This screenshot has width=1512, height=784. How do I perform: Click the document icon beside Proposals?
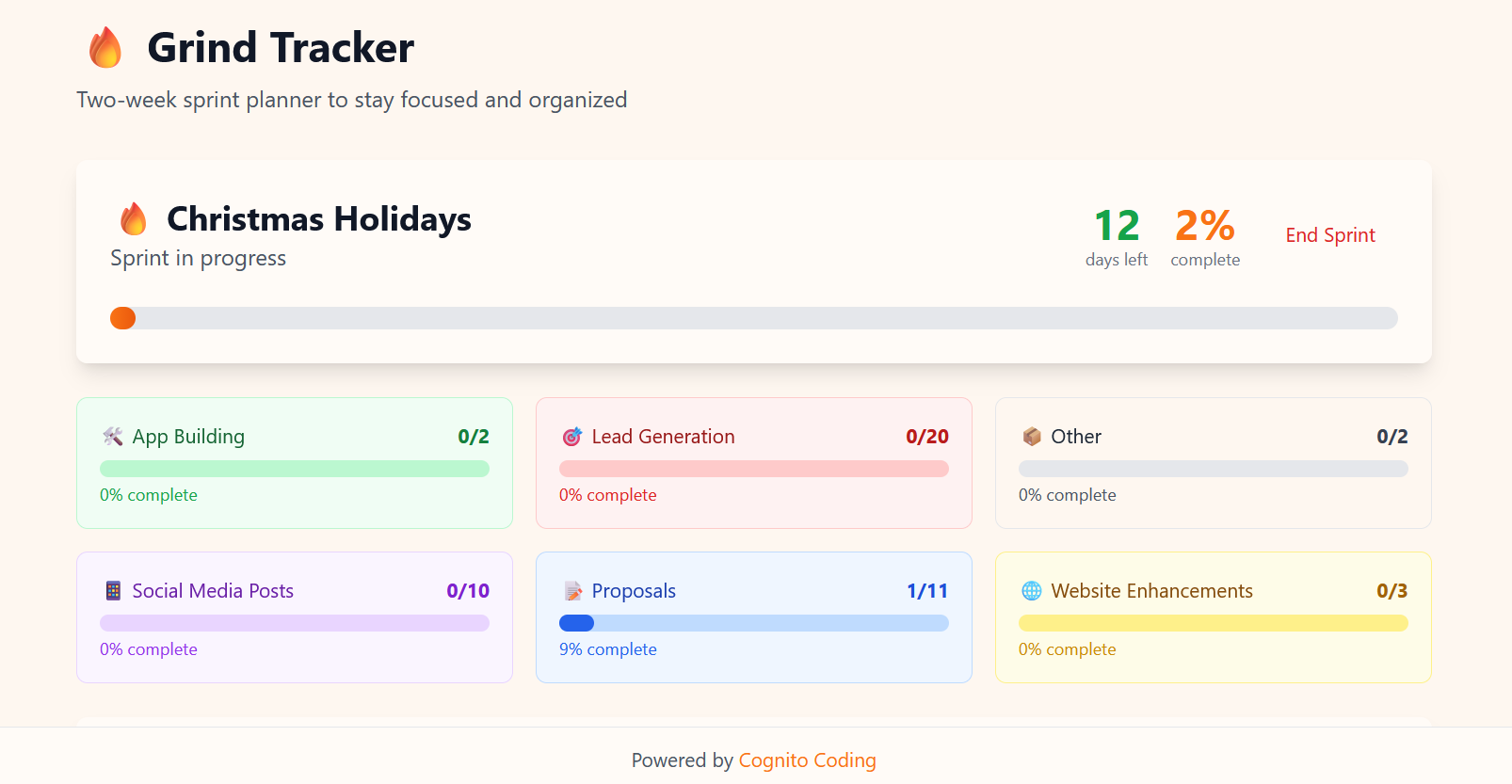[571, 590]
